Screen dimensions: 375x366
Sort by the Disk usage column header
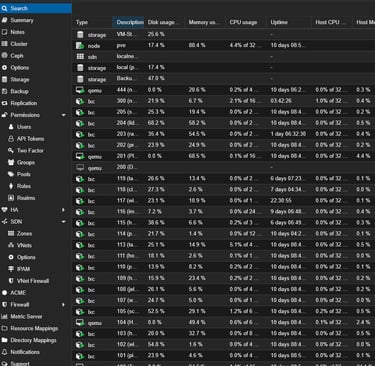click(165, 22)
